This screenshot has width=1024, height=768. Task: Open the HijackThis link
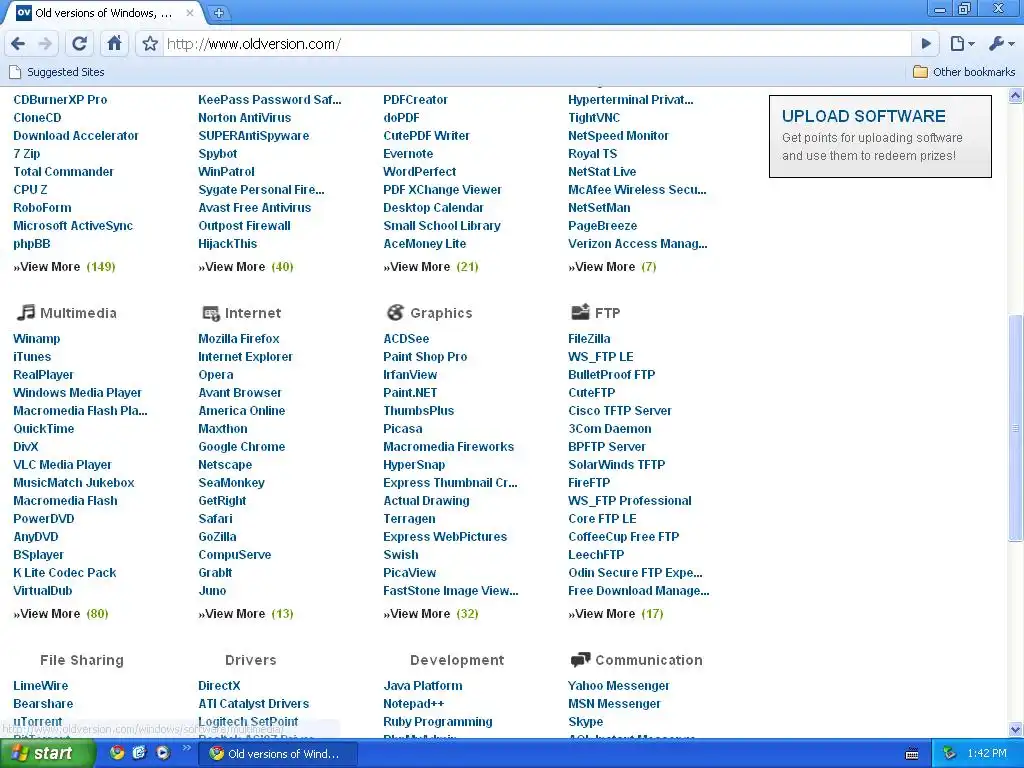[x=227, y=243]
